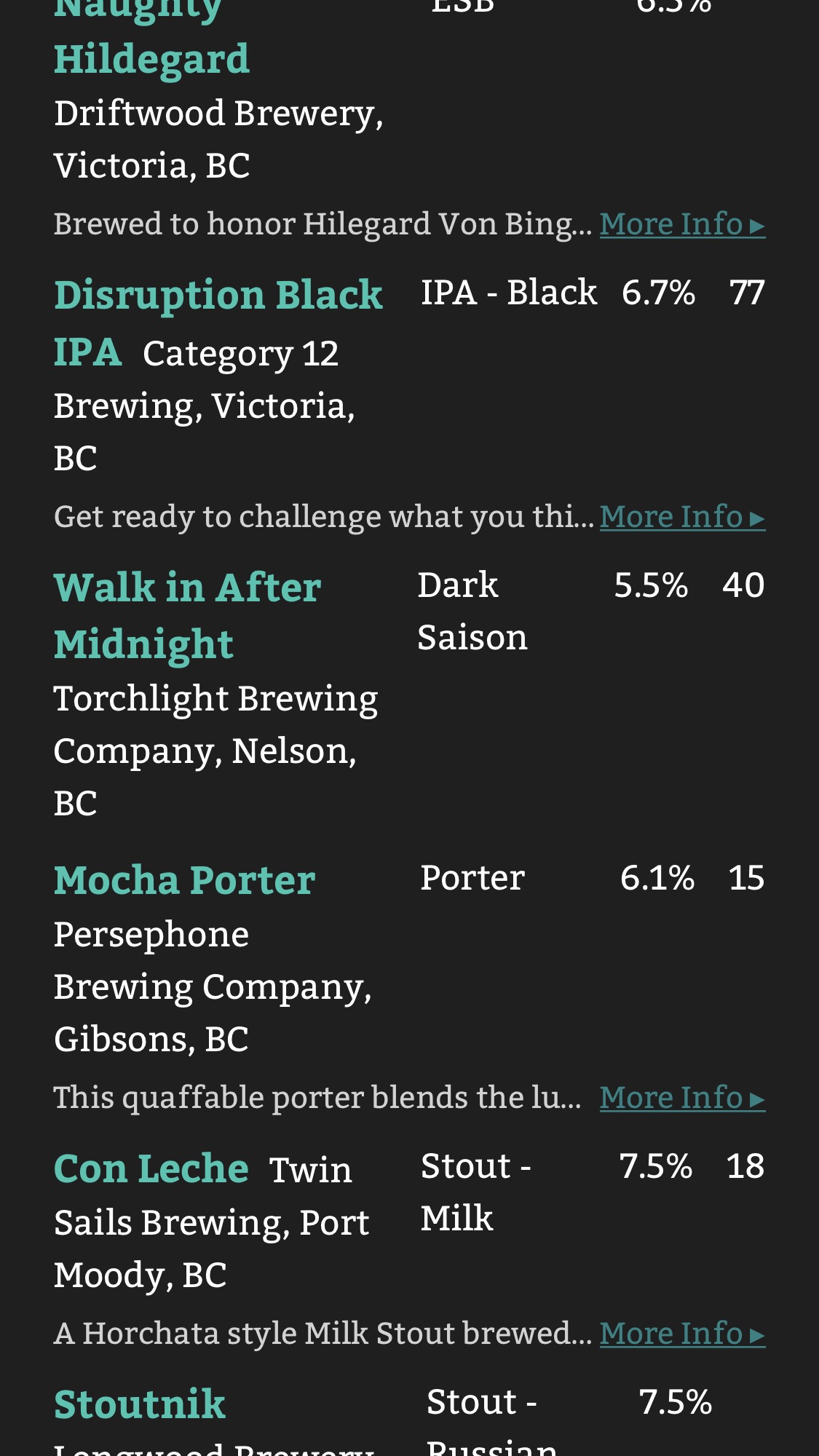Click the IBU value 77
The image size is (819, 1456).
pyautogui.click(x=747, y=293)
